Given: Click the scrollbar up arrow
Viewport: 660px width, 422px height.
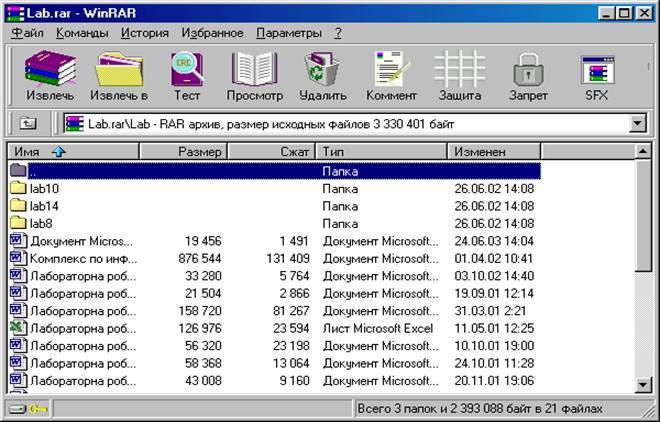Looking at the screenshot, I should point(643,151).
